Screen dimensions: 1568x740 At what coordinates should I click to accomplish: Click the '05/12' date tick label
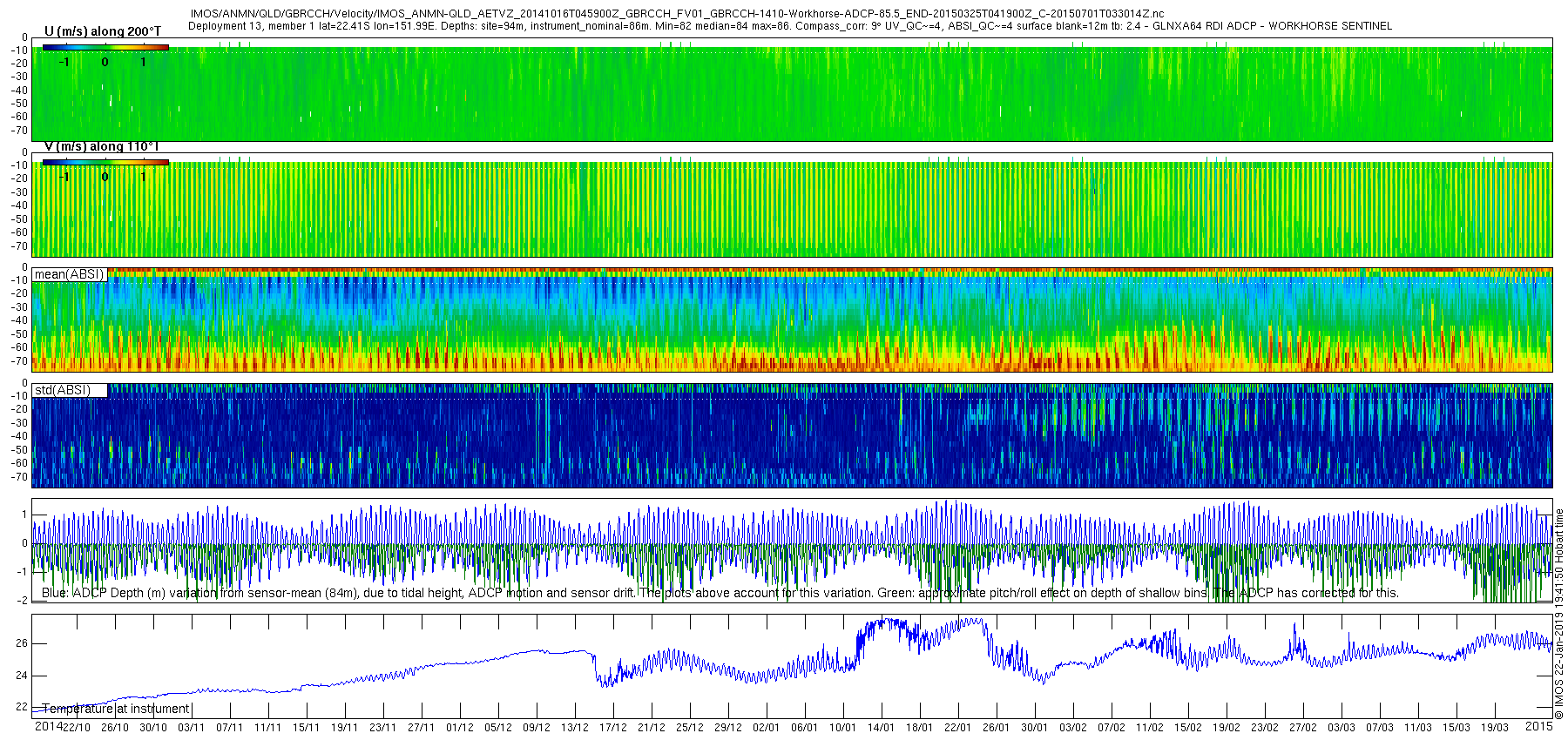(498, 728)
